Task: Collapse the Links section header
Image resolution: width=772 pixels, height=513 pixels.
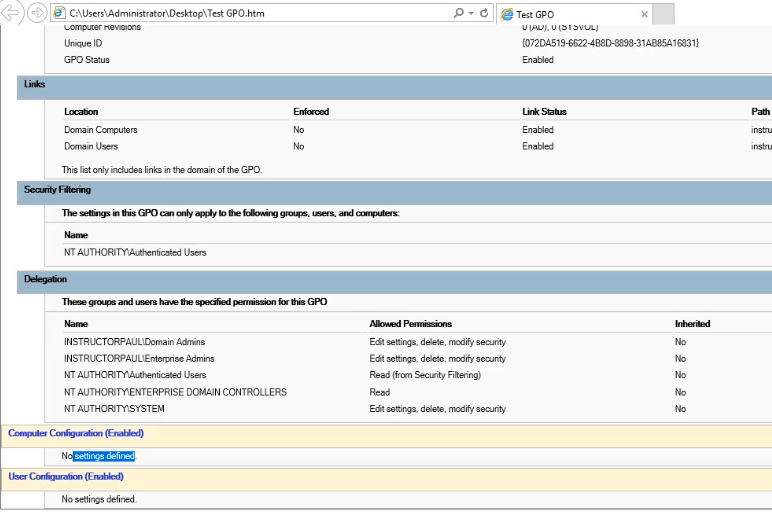Action: coord(35,84)
